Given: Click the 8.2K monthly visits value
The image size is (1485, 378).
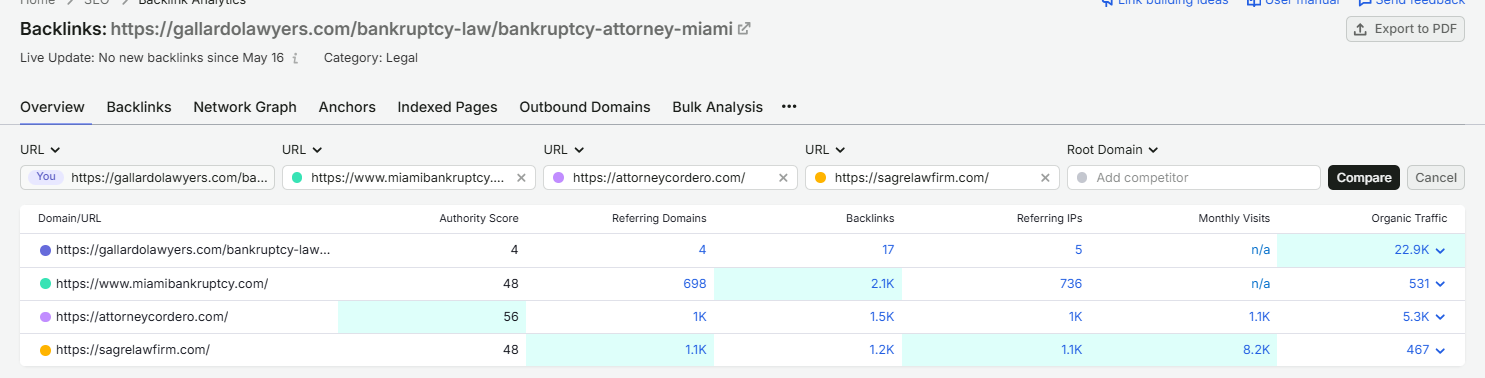Looking at the screenshot, I should tap(1257, 350).
